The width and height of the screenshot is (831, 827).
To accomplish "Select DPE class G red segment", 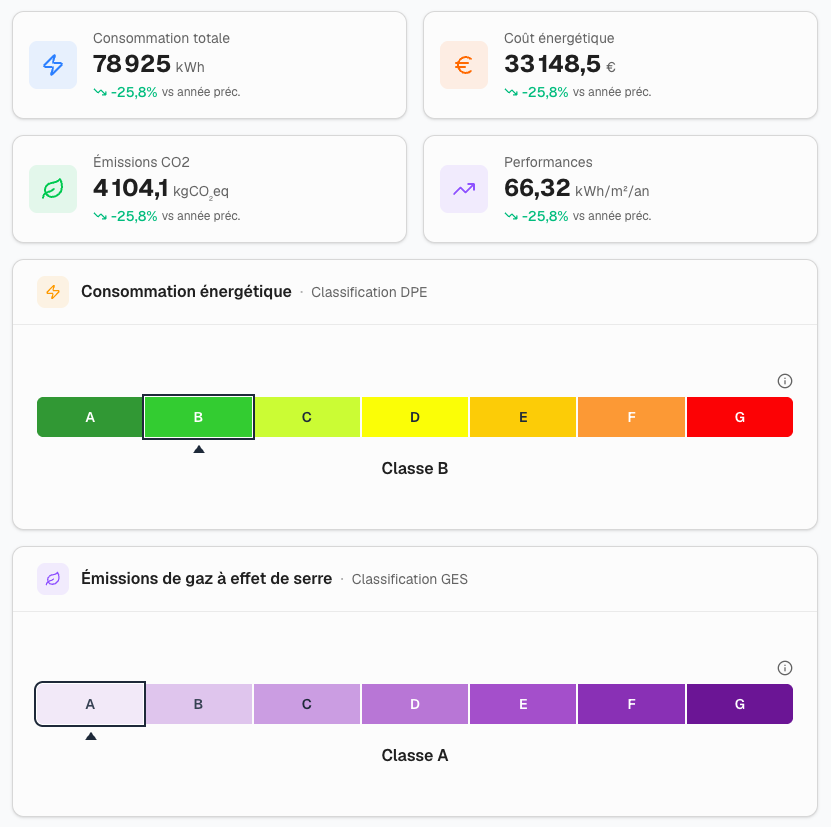I will coord(740,417).
